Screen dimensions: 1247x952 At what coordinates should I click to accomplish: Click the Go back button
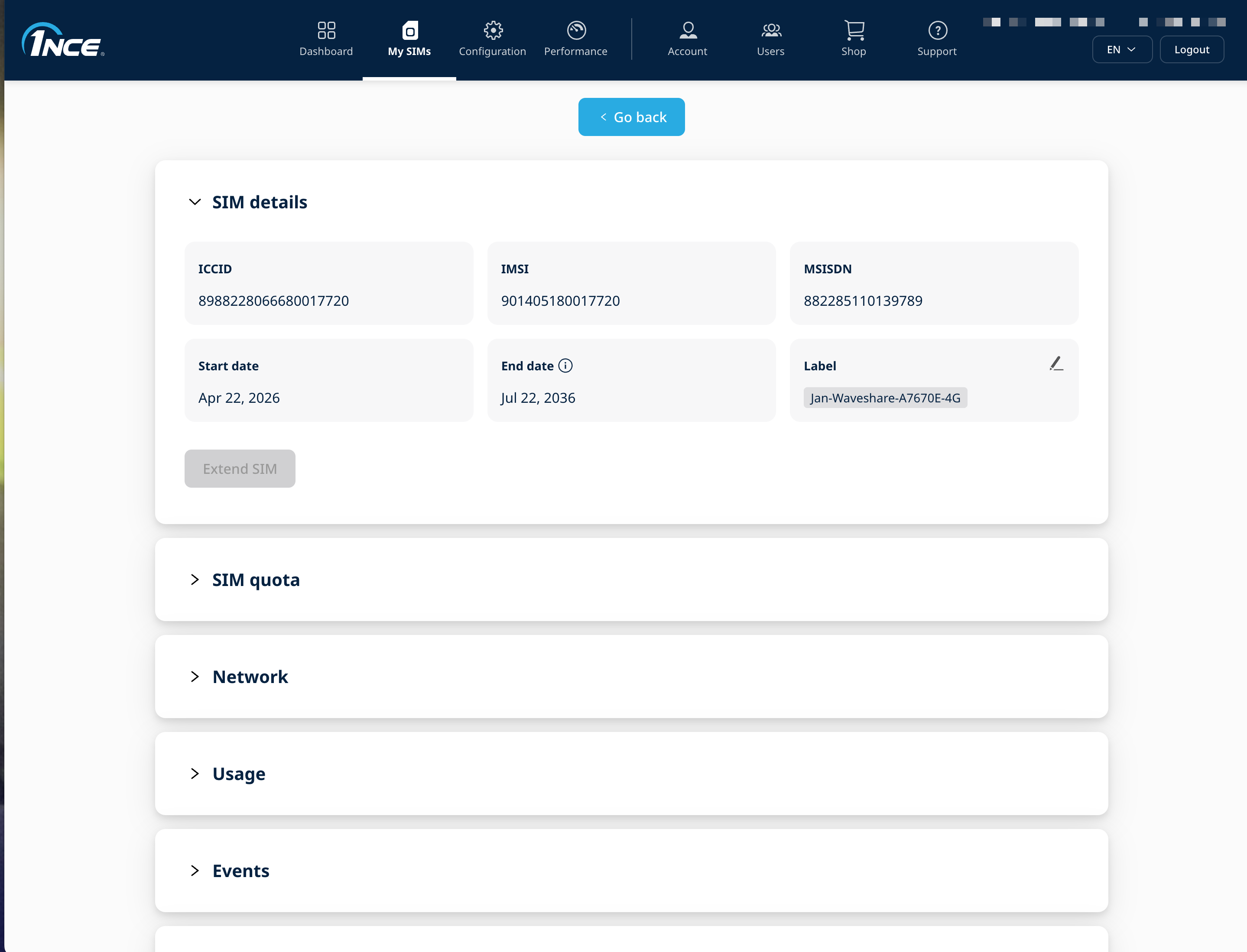(631, 117)
